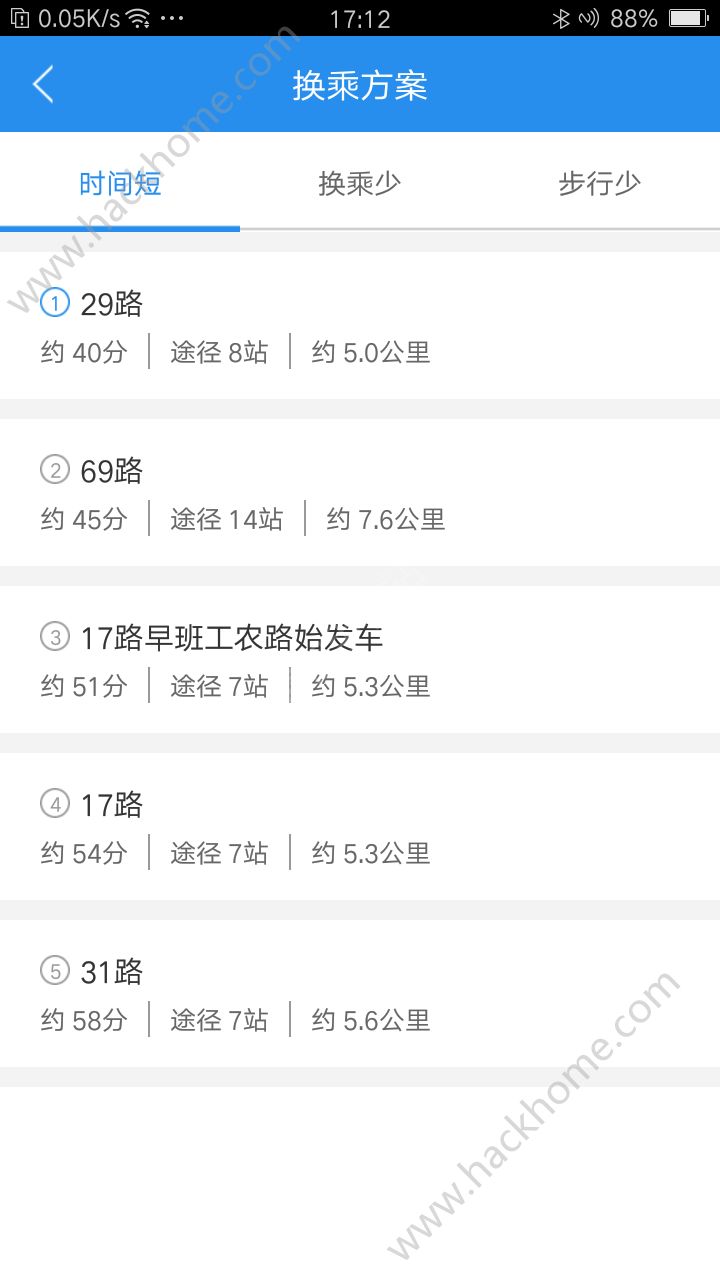Image resolution: width=720 pixels, height=1280 pixels.
Task: Select the number 1 circle icon
Action: [x=55, y=302]
